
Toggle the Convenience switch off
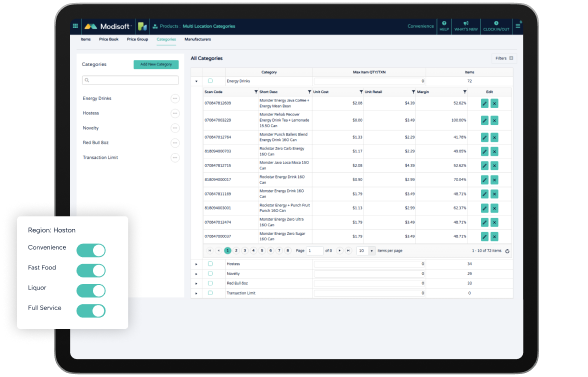pyautogui.click(x=91, y=250)
